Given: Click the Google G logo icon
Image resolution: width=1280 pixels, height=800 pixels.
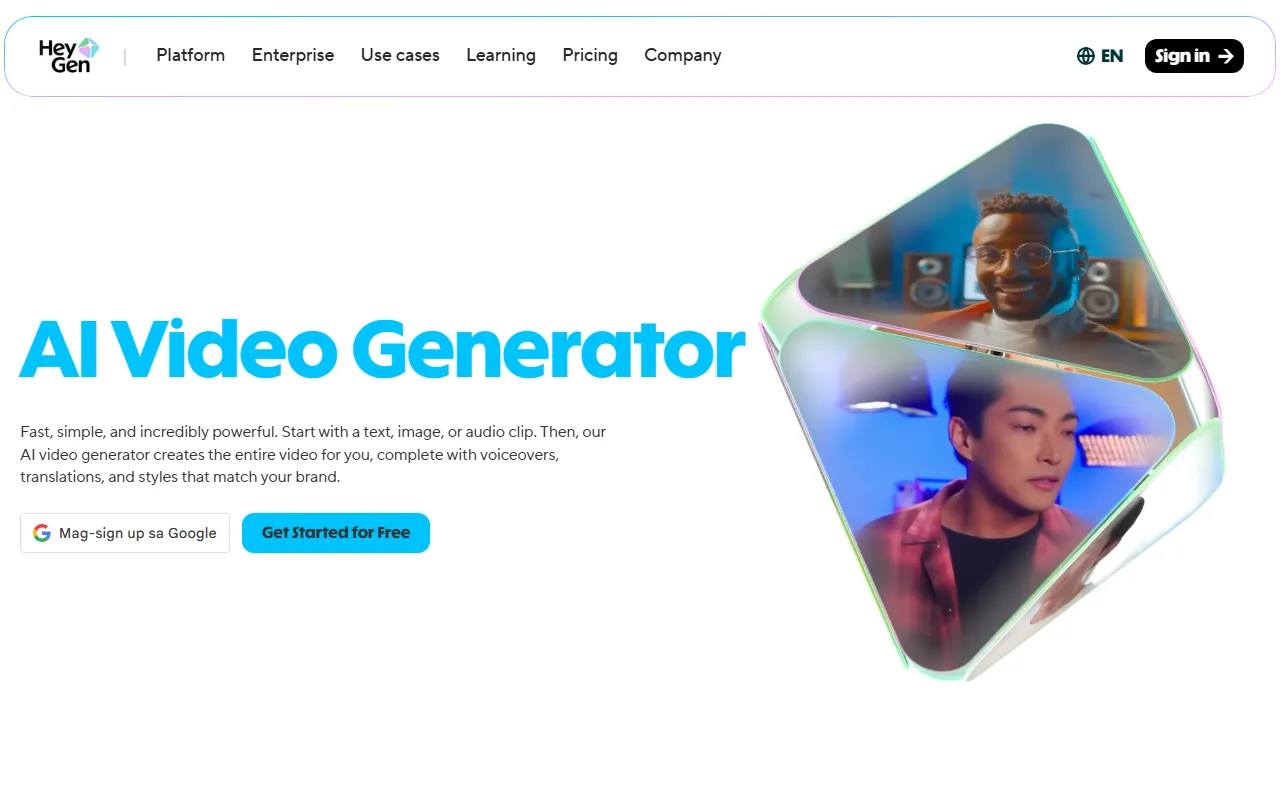Looking at the screenshot, I should pyautogui.click(x=42, y=533).
